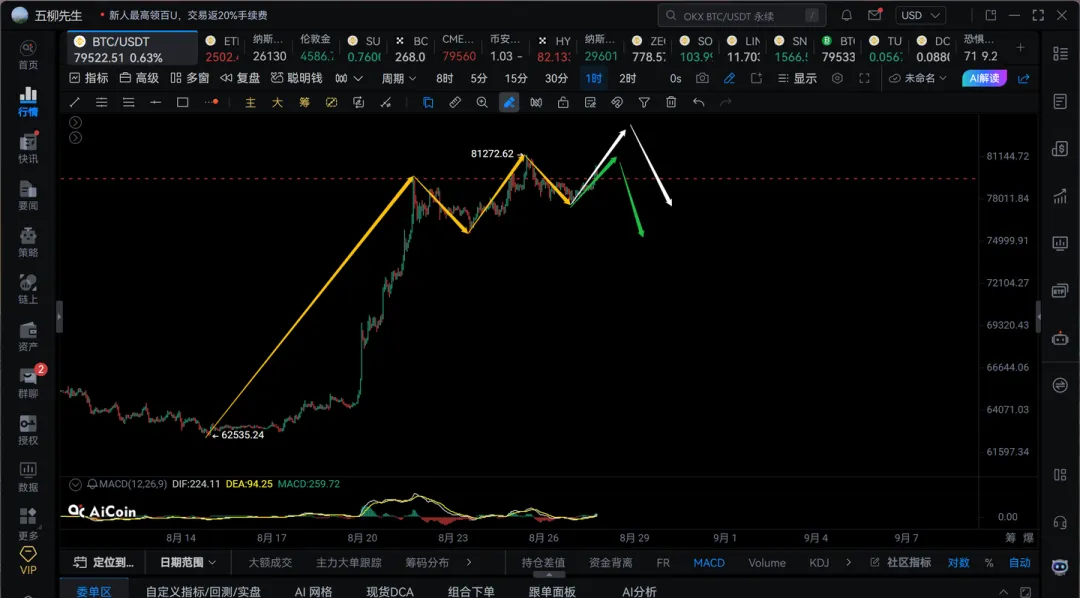1080x598 pixels.
Task: Switch to the 委单区 tab
Action: point(94,591)
